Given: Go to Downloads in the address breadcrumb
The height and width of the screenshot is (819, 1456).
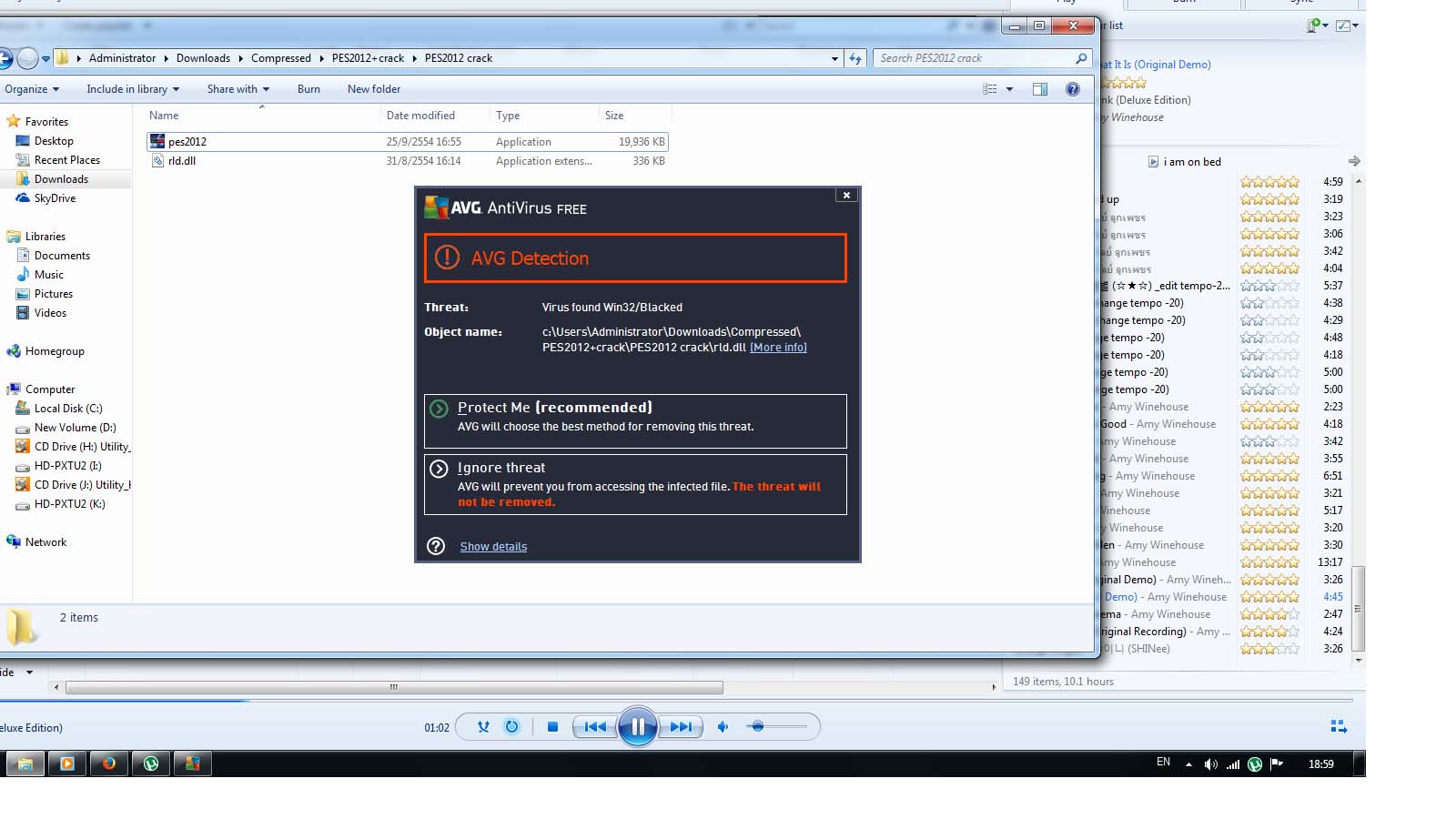Looking at the screenshot, I should click(x=203, y=58).
